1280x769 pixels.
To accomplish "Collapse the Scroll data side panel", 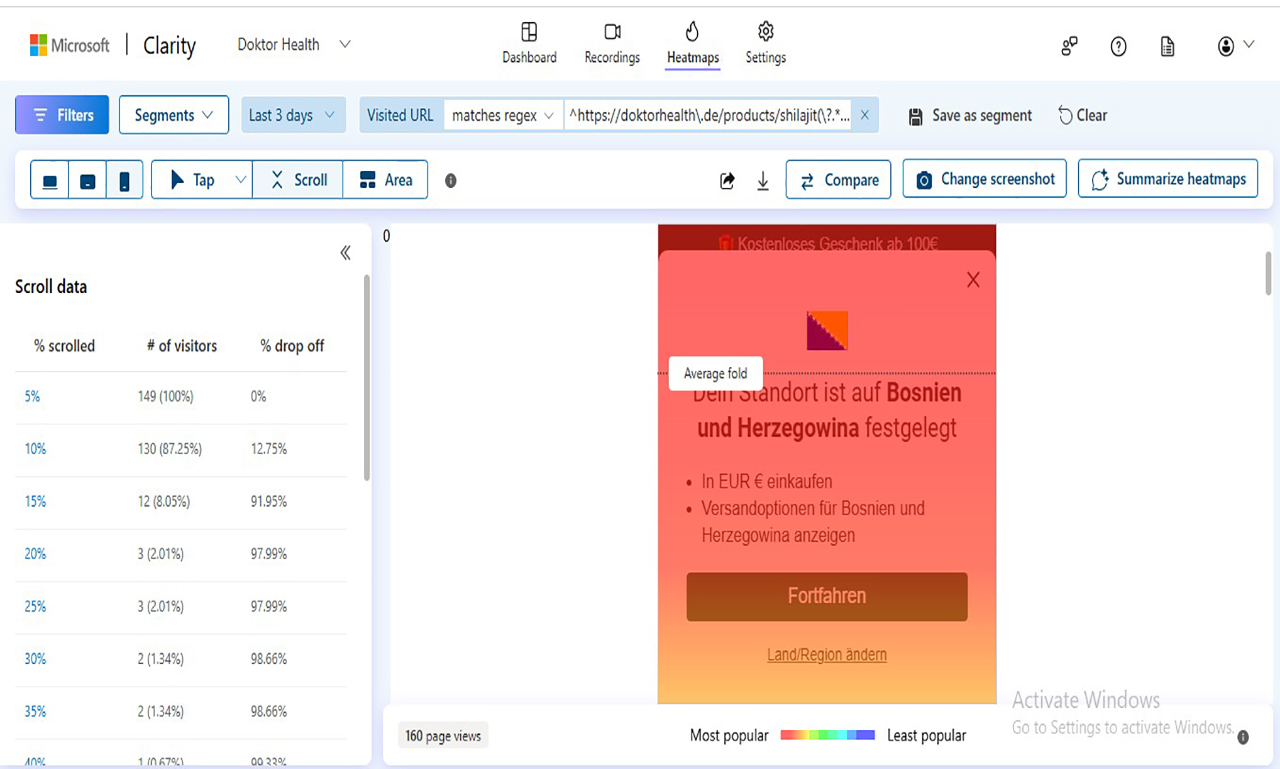I will pyautogui.click(x=345, y=253).
